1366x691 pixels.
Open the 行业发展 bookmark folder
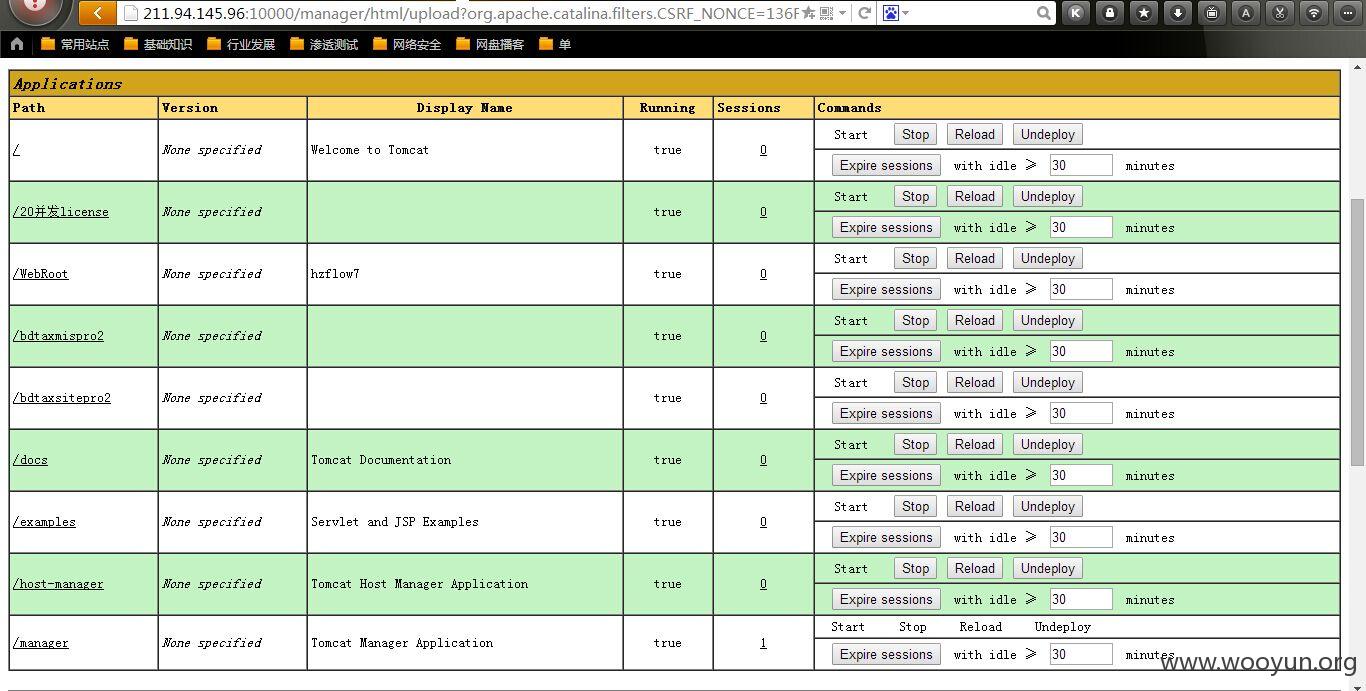click(x=241, y=44)
